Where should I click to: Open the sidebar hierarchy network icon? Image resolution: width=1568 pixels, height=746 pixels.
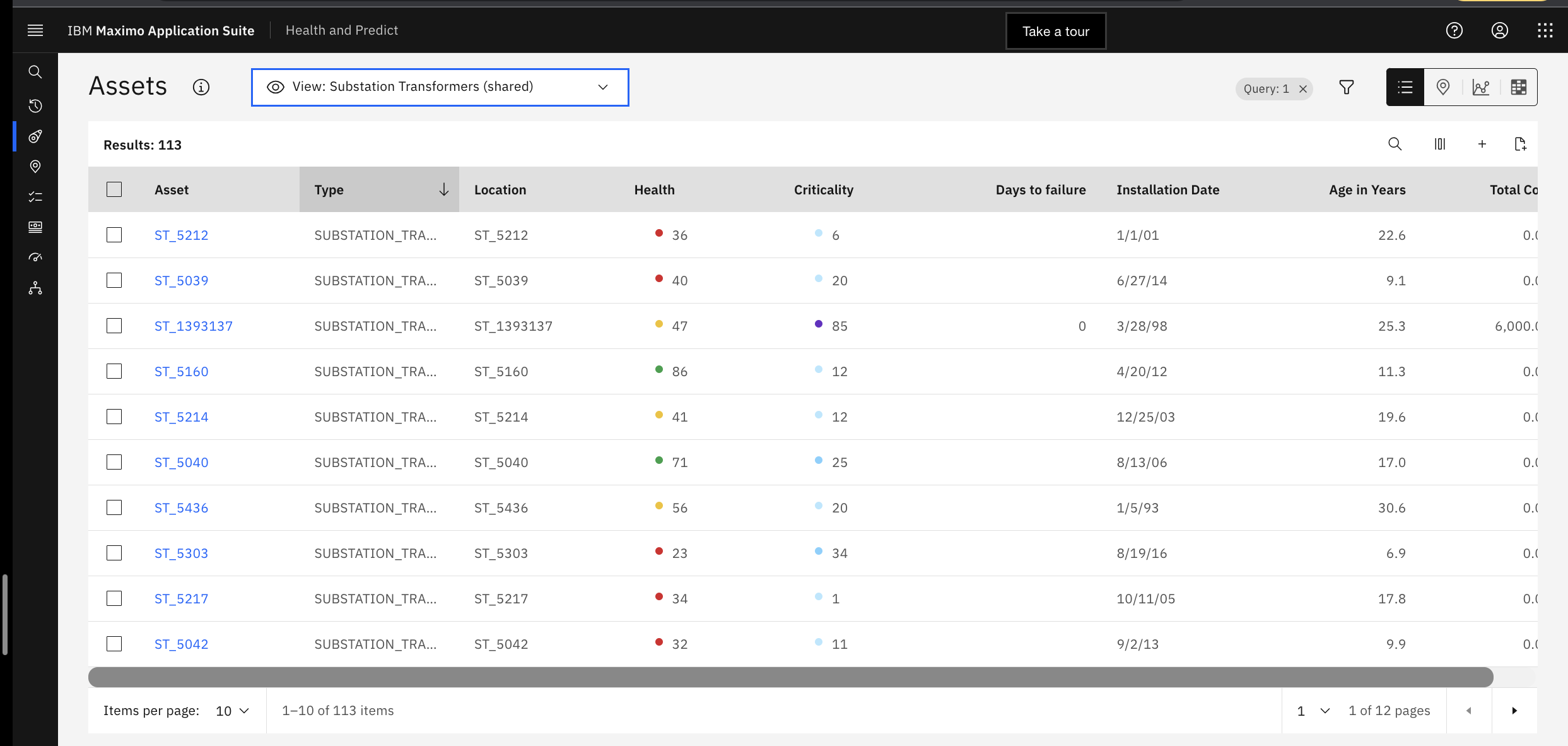click(x=35, y=288)
